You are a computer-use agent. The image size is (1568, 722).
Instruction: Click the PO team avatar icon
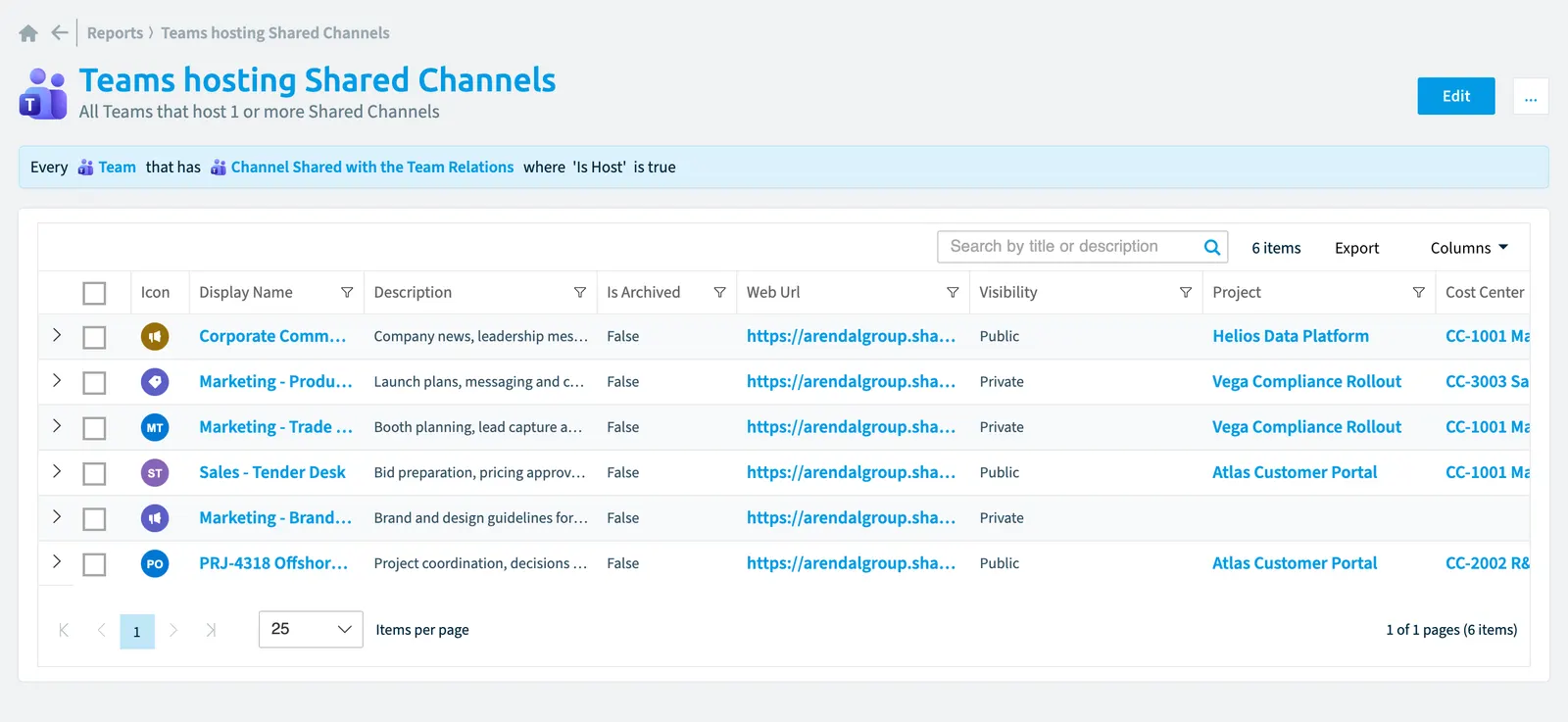click(155, 563)
